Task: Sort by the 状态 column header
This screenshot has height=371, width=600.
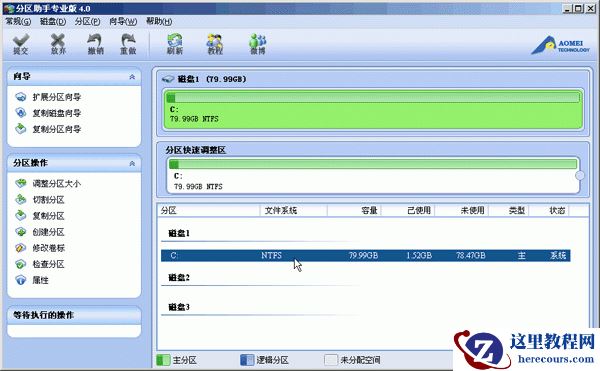Action: point(549,210)
